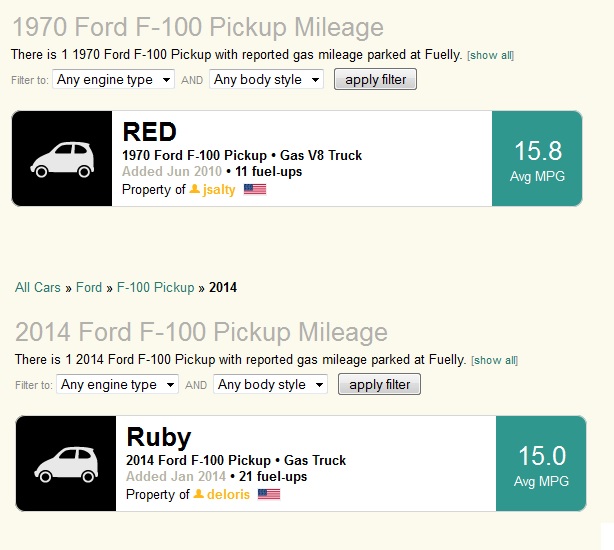Go to Ford breadcrumb link

pos(89,288)
